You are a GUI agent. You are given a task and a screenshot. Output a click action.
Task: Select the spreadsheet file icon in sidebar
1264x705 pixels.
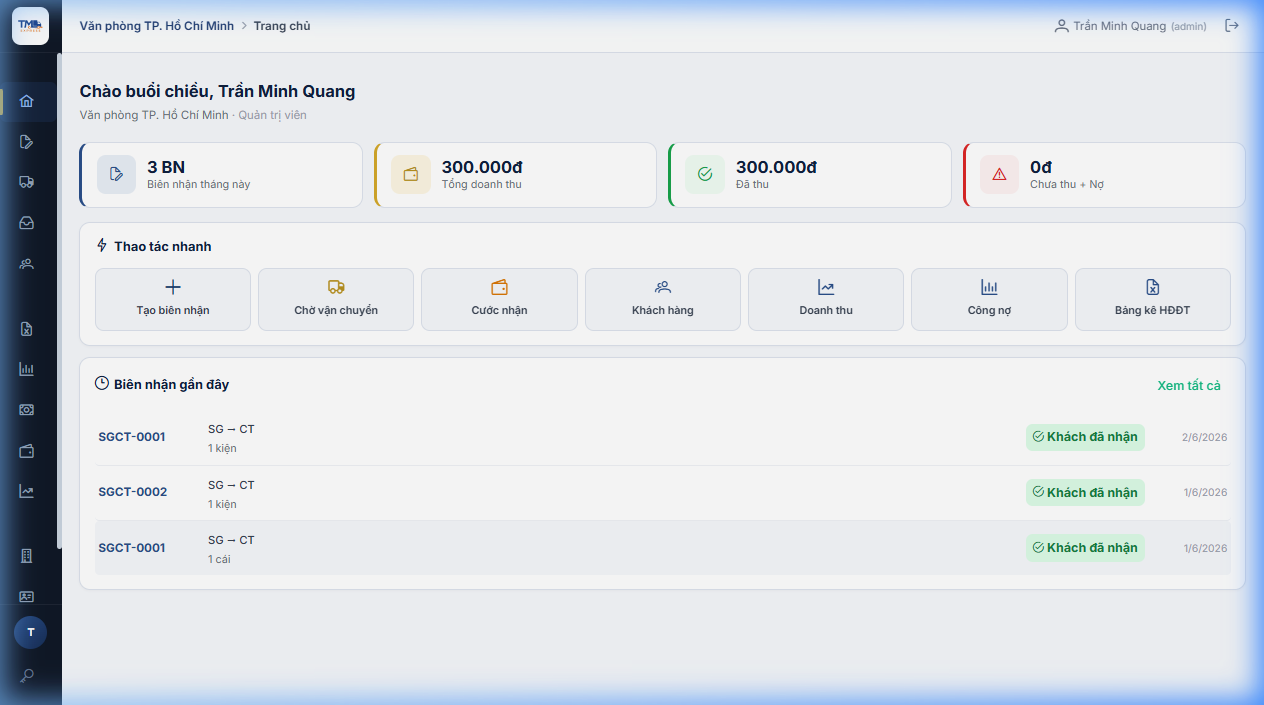point(27,329)
